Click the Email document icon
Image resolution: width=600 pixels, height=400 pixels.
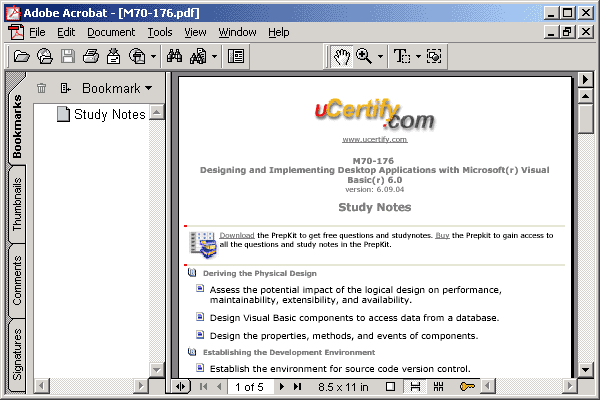(114, 57)
